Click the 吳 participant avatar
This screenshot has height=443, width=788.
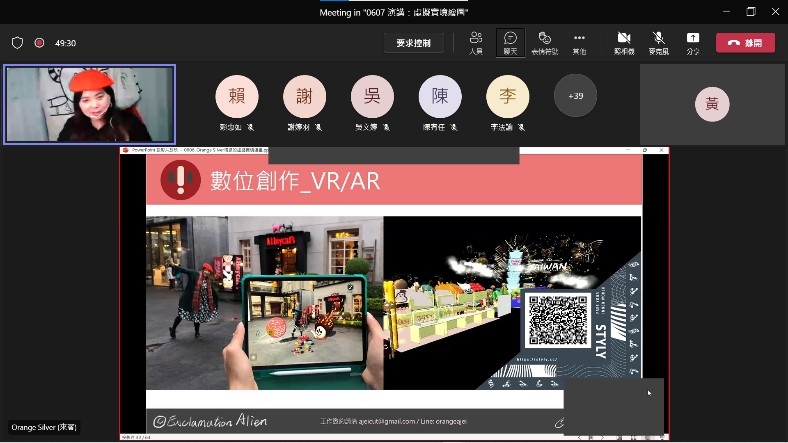[x=372, y=97]
